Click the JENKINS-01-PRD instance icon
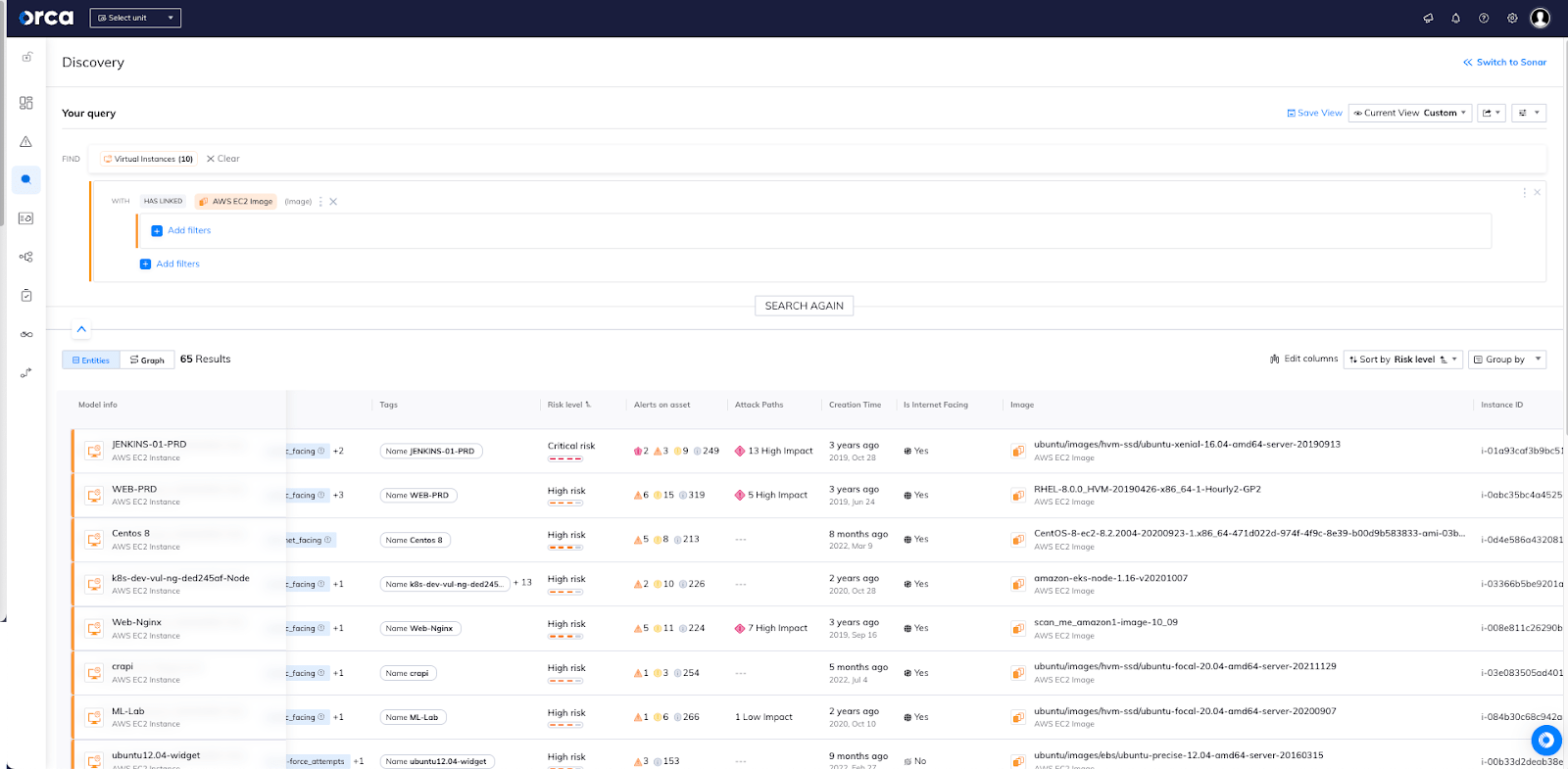1568x769 pixels. point(94,451)
